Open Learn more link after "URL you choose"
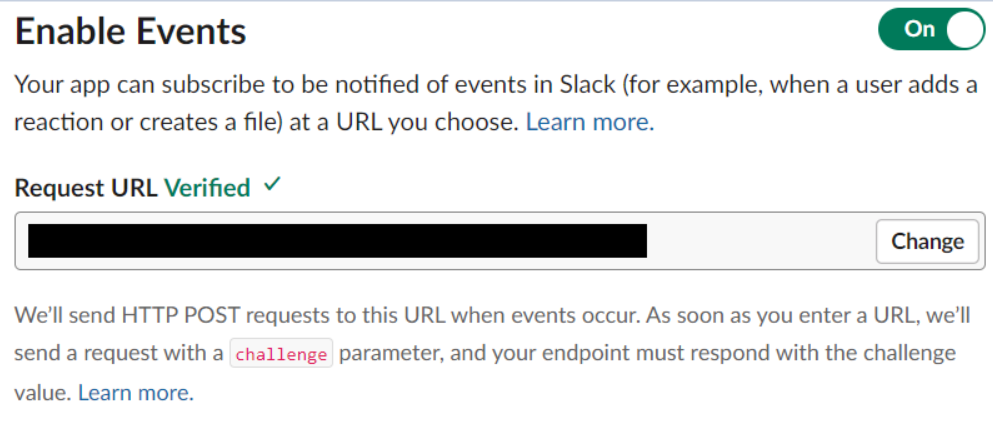This screenshot has height=421, width=993. [x=589, y=123]
